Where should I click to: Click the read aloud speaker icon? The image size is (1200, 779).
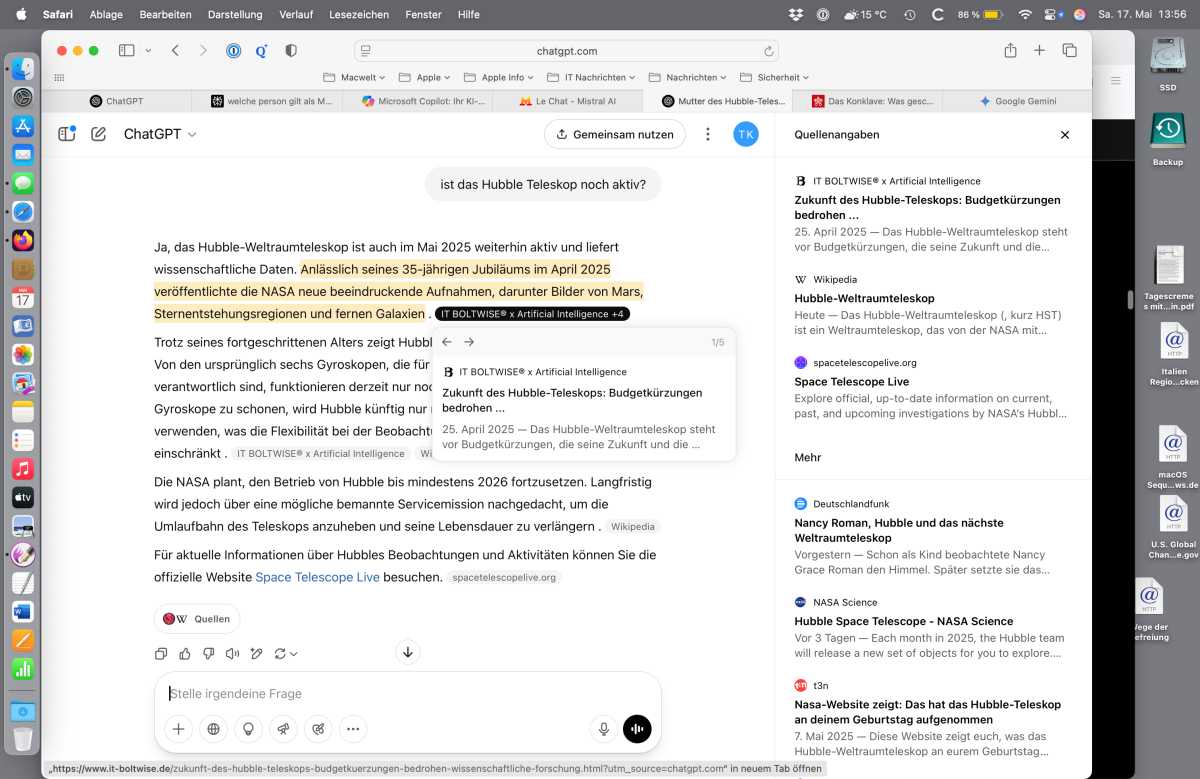tap(233, 654)
